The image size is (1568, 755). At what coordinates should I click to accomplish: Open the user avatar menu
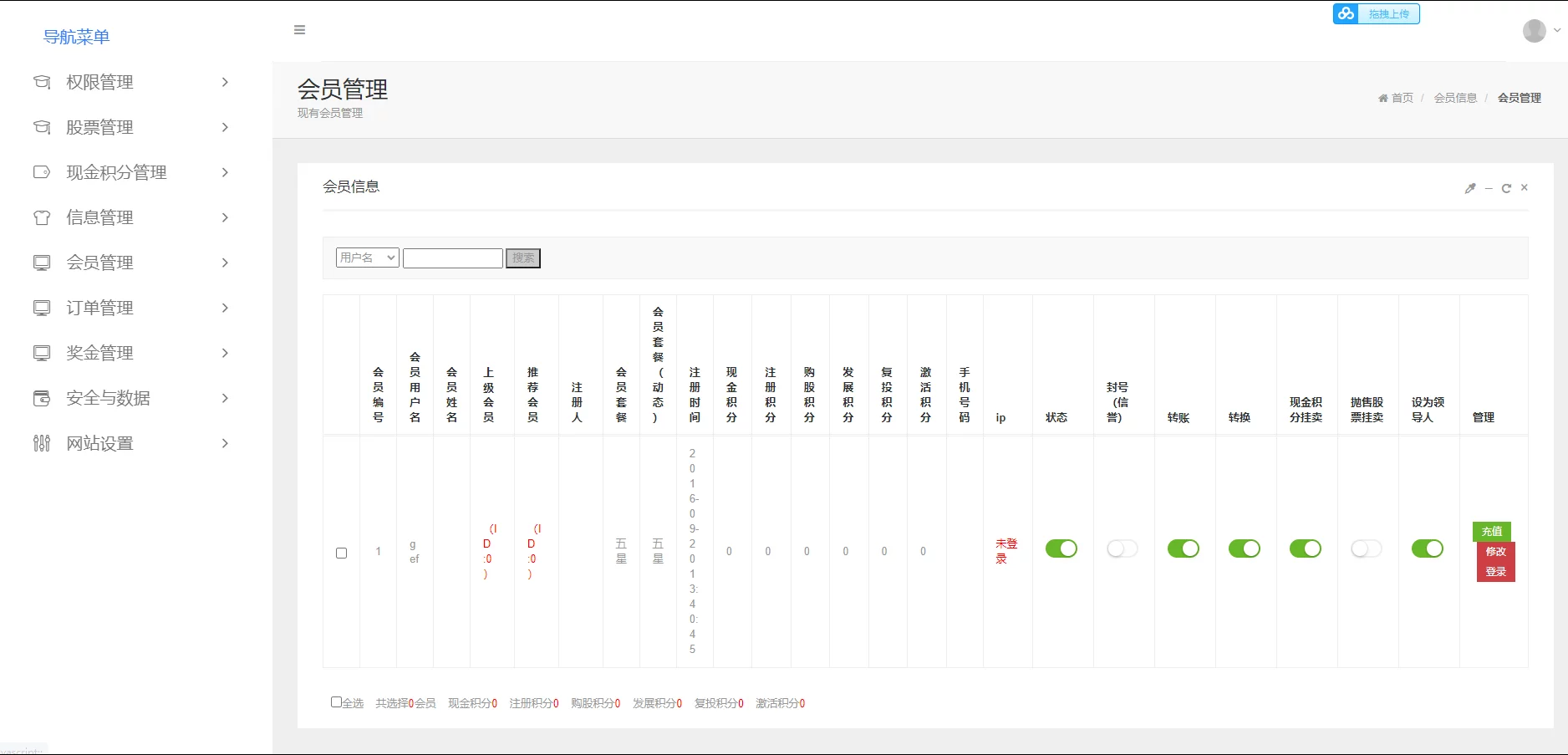1535,31
